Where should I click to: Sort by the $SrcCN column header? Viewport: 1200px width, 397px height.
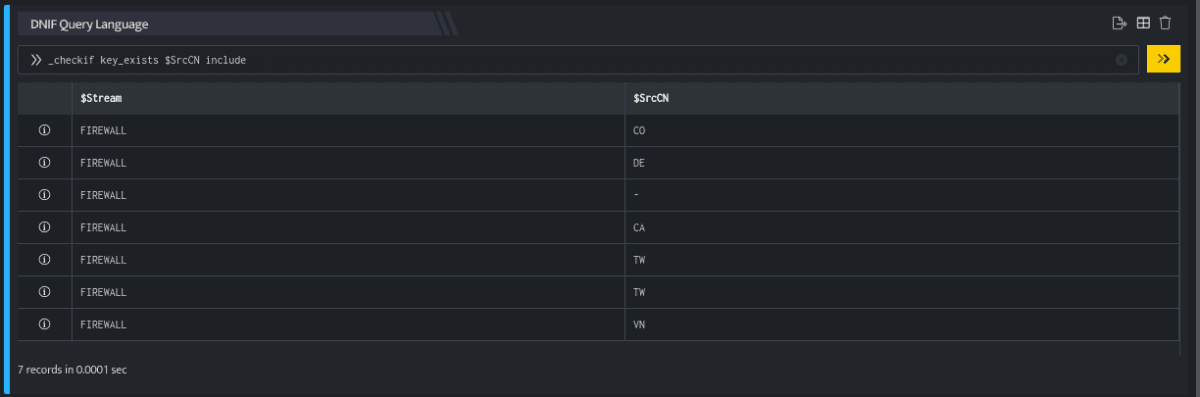[x=651, y=98]
